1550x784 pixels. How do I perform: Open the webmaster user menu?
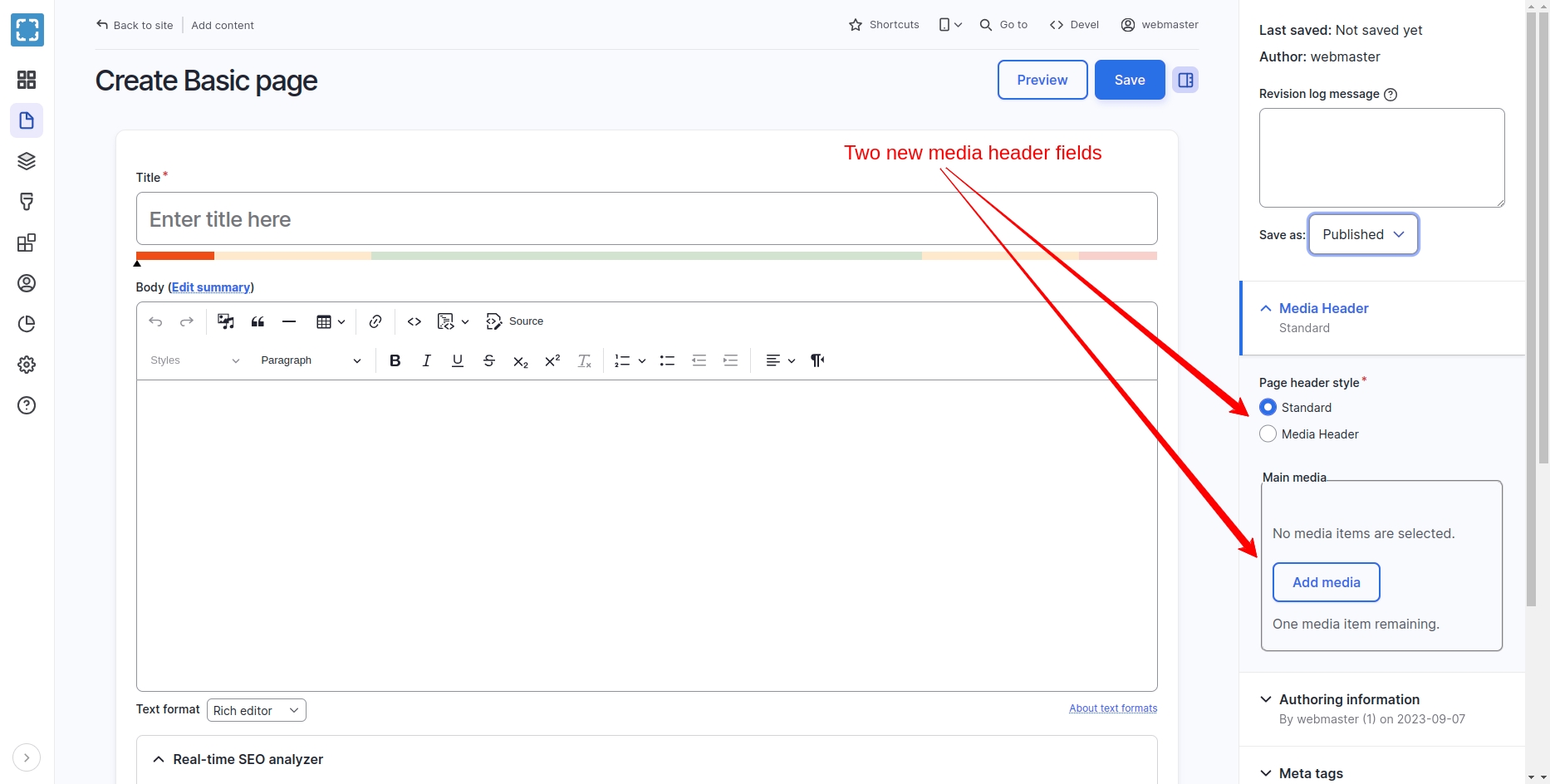click(x=1160, y=25)
